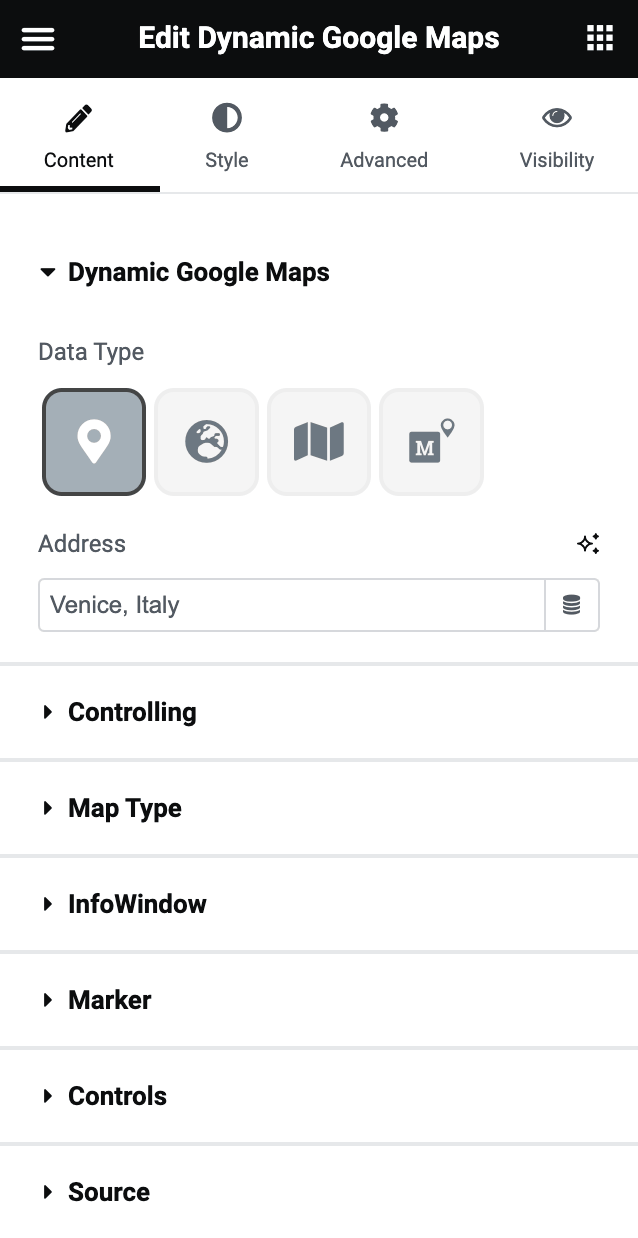Select the pin marker data type
The image size is (638, 1238).
(93, 441)
